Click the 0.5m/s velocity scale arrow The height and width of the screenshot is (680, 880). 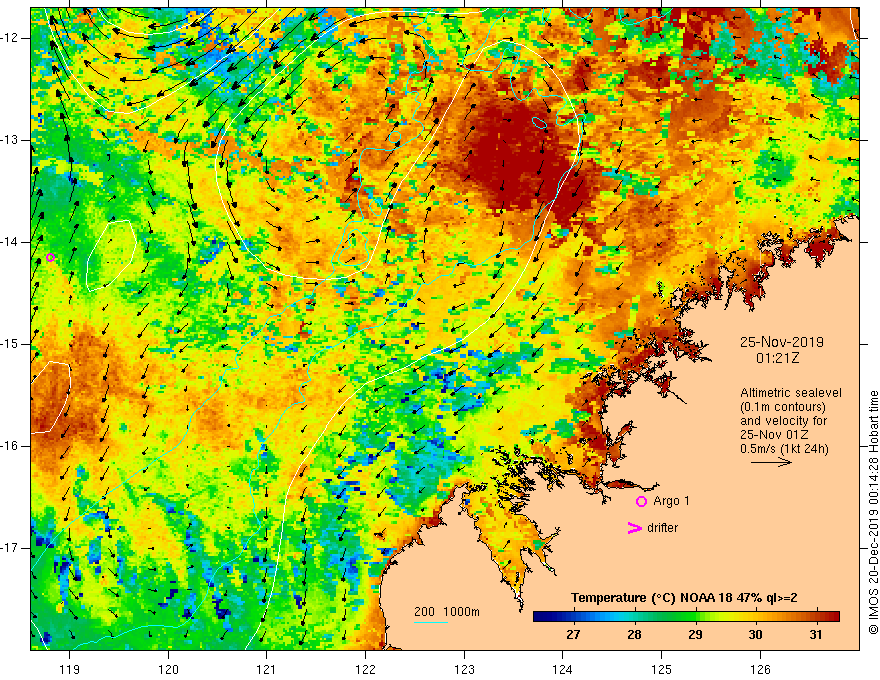click(771, 462)
